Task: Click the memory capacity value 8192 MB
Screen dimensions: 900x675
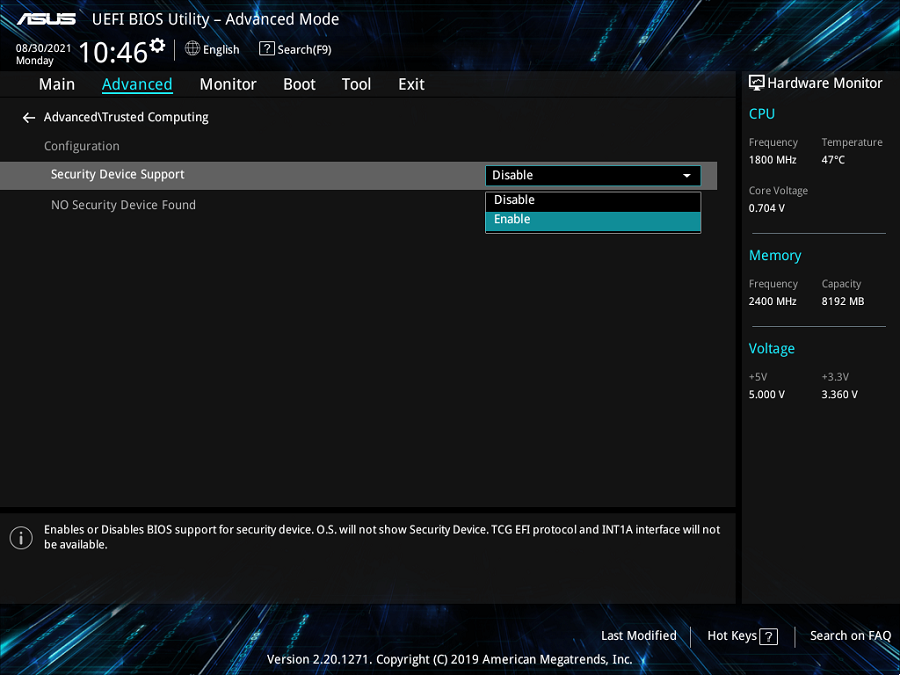Action: [x=843, y=301]
